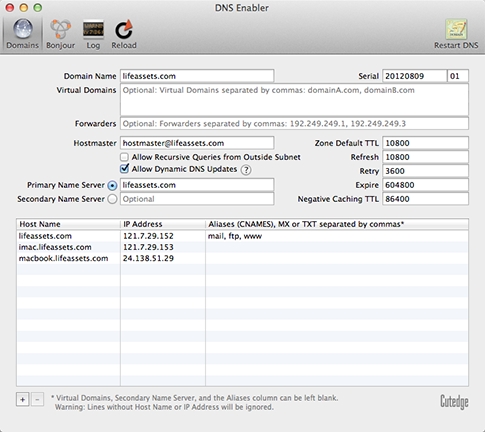Click the Virtual Domains text area
The height and width of the screenshot is (432, 485).
(294, 100)
